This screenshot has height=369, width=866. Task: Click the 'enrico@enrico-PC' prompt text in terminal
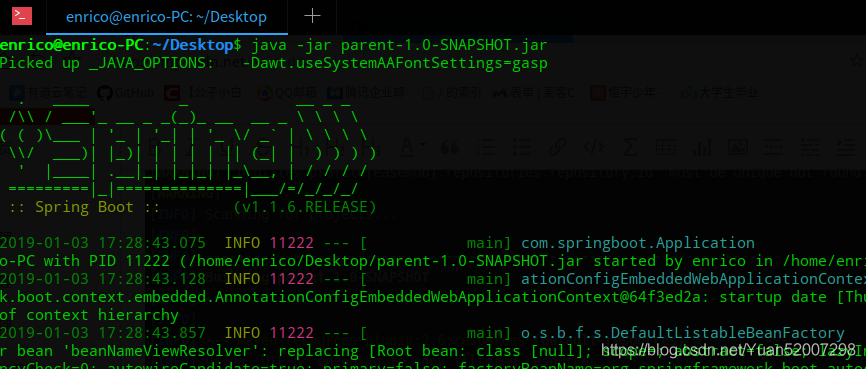tap(72, 45)
